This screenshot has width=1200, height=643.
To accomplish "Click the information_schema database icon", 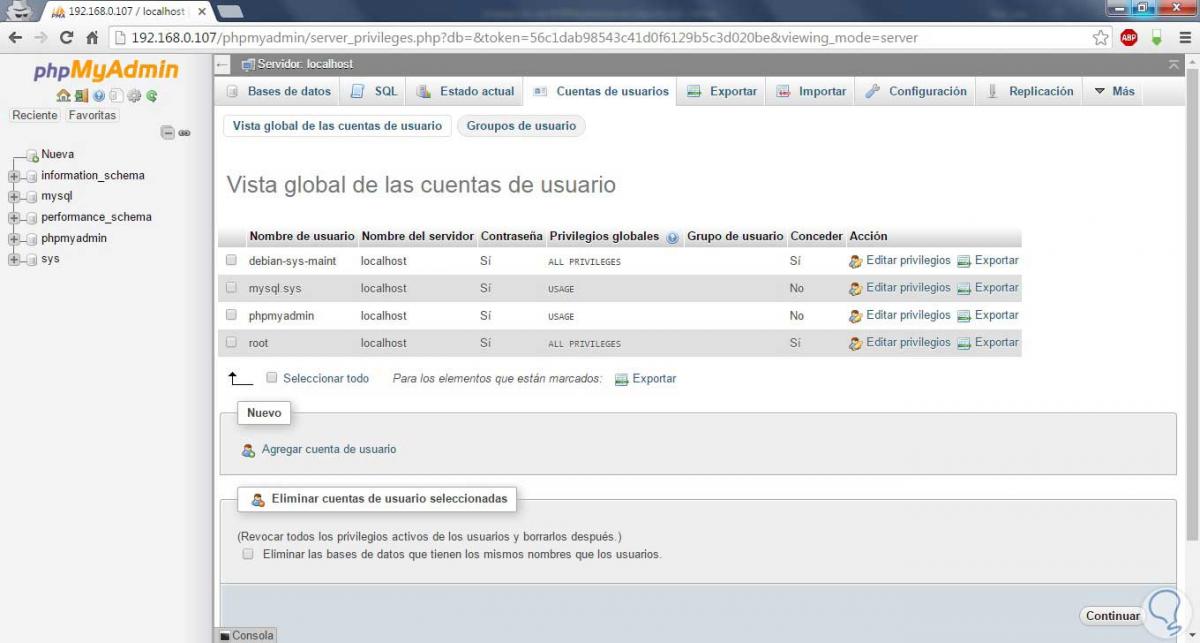I will point(32,176).
